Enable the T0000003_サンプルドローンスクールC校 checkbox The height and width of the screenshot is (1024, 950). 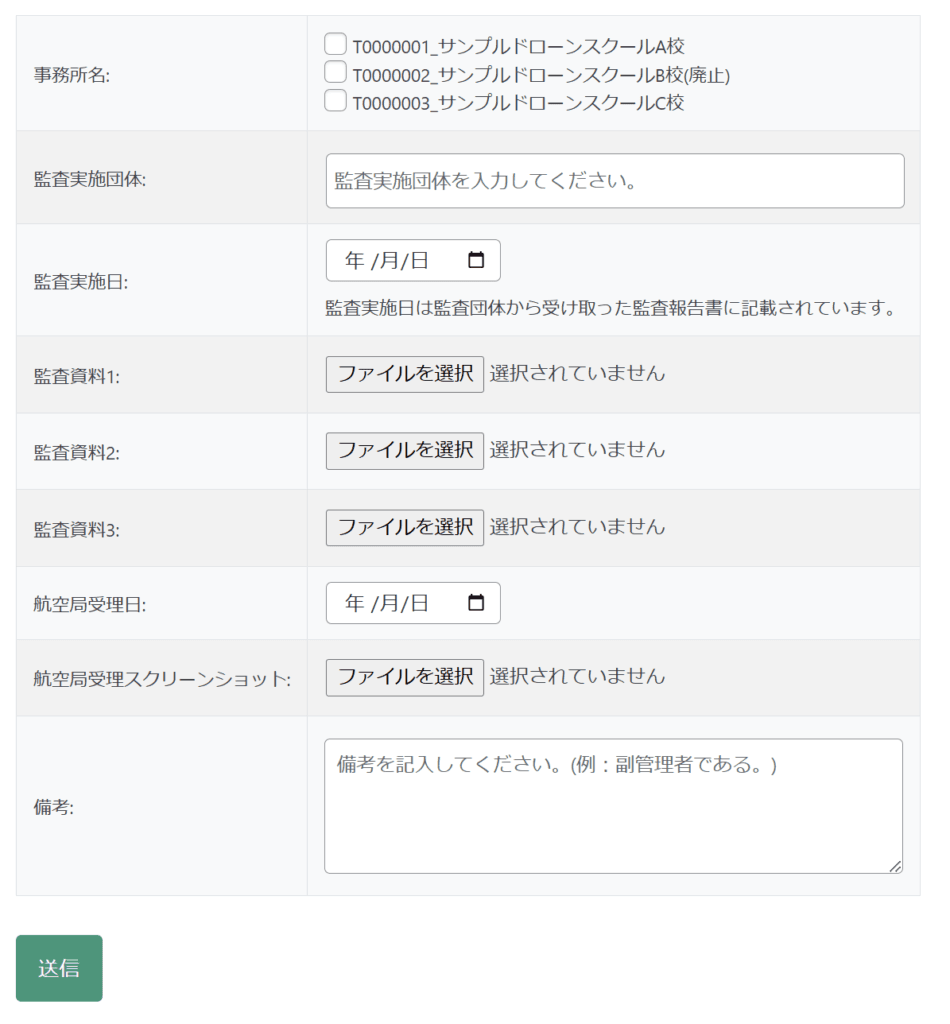point(336,100)
